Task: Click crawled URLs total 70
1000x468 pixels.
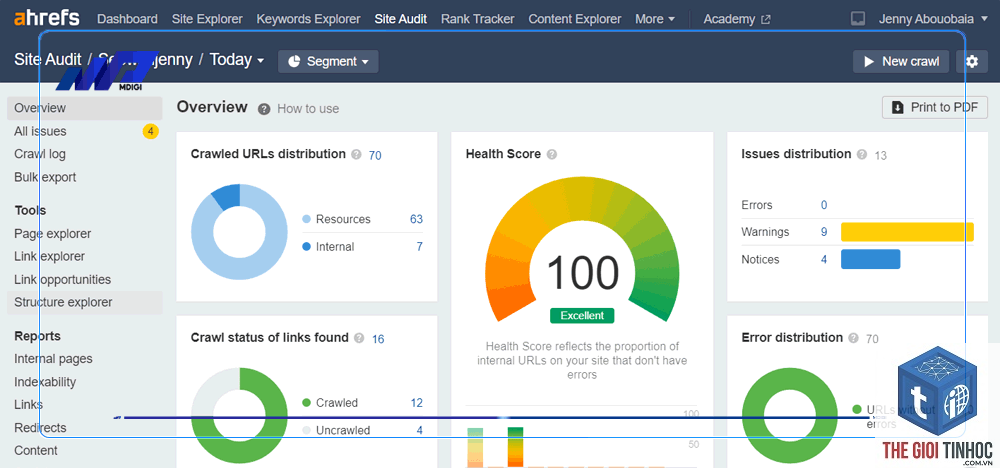Action: click(375, 156)
